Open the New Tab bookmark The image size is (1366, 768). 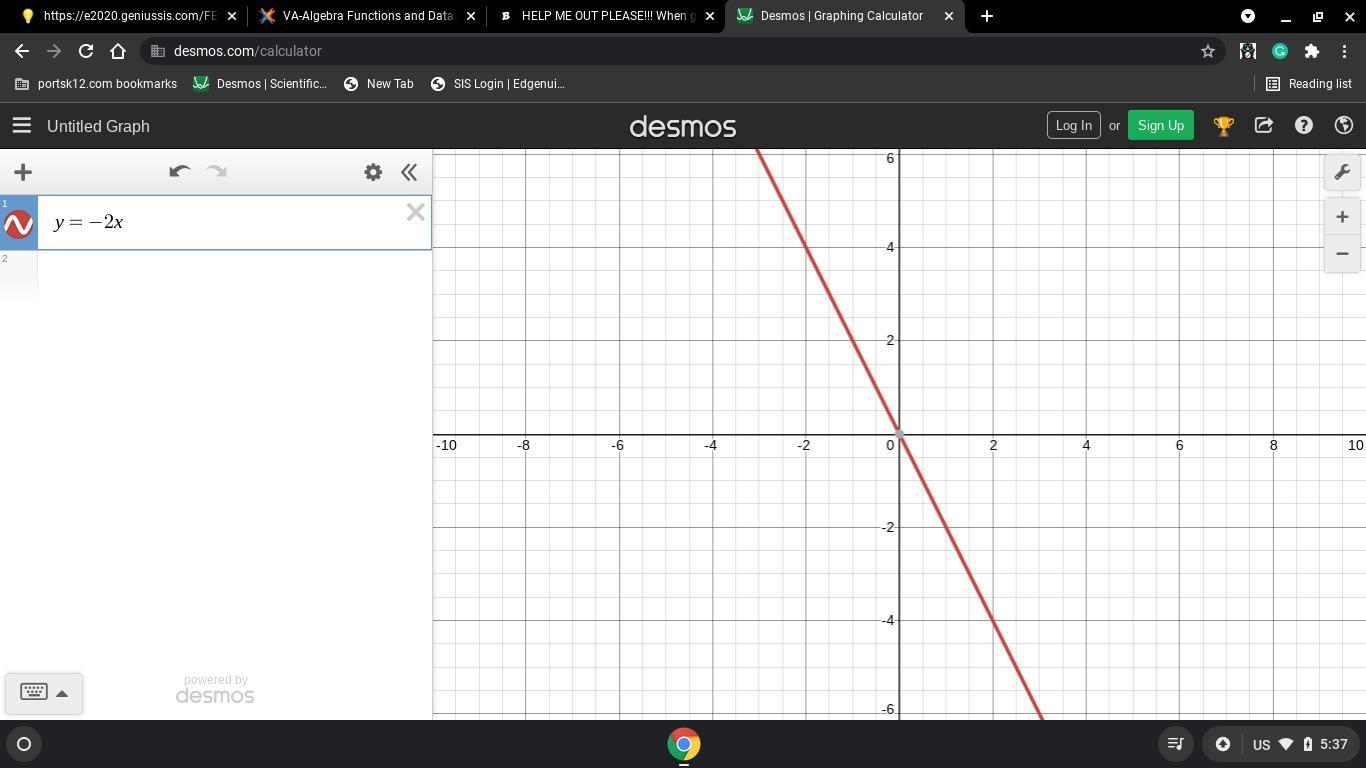tap(378, 84)
